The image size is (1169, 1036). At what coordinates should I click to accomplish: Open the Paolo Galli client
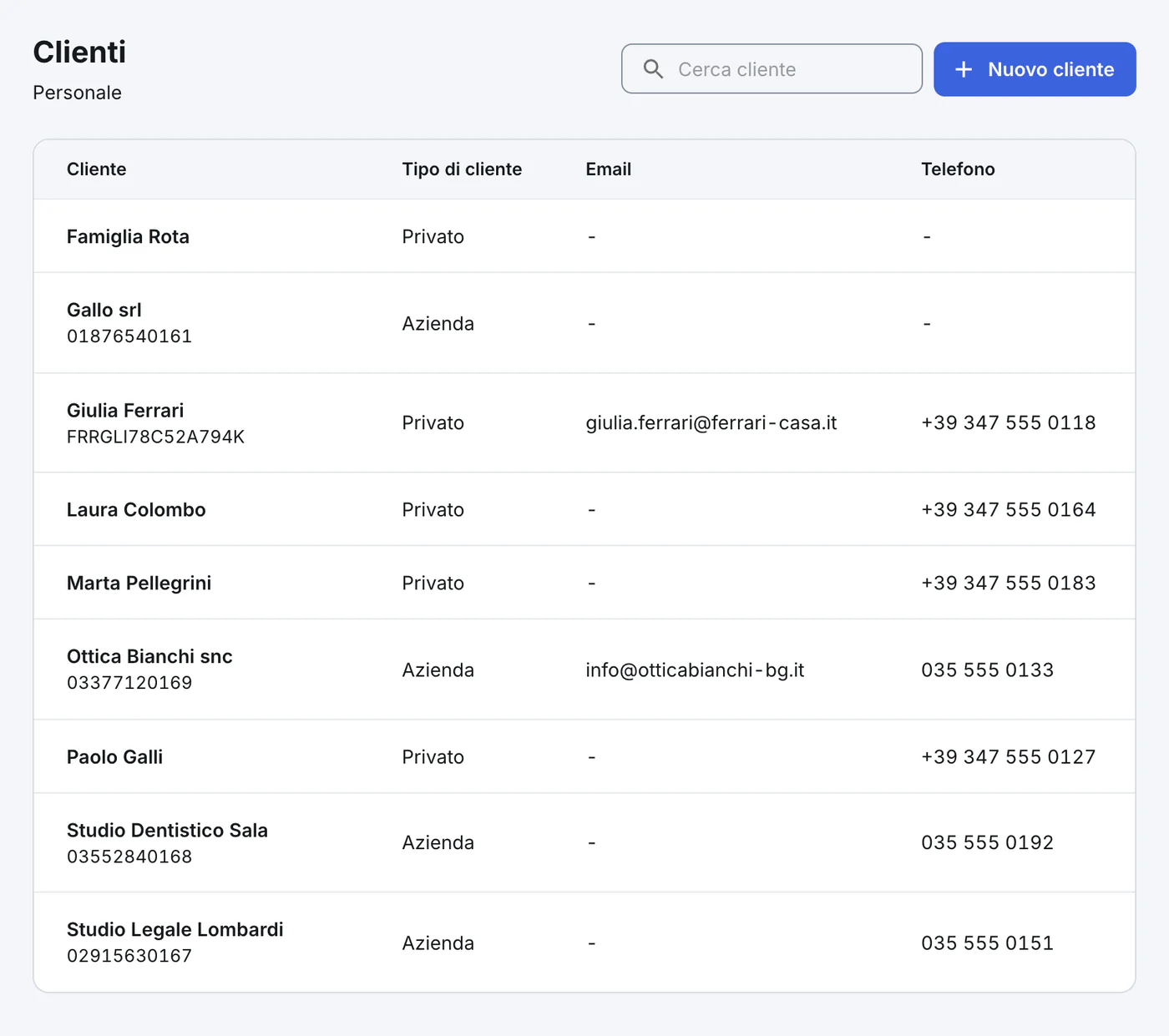pyautogui.click(x=584, y=756)
